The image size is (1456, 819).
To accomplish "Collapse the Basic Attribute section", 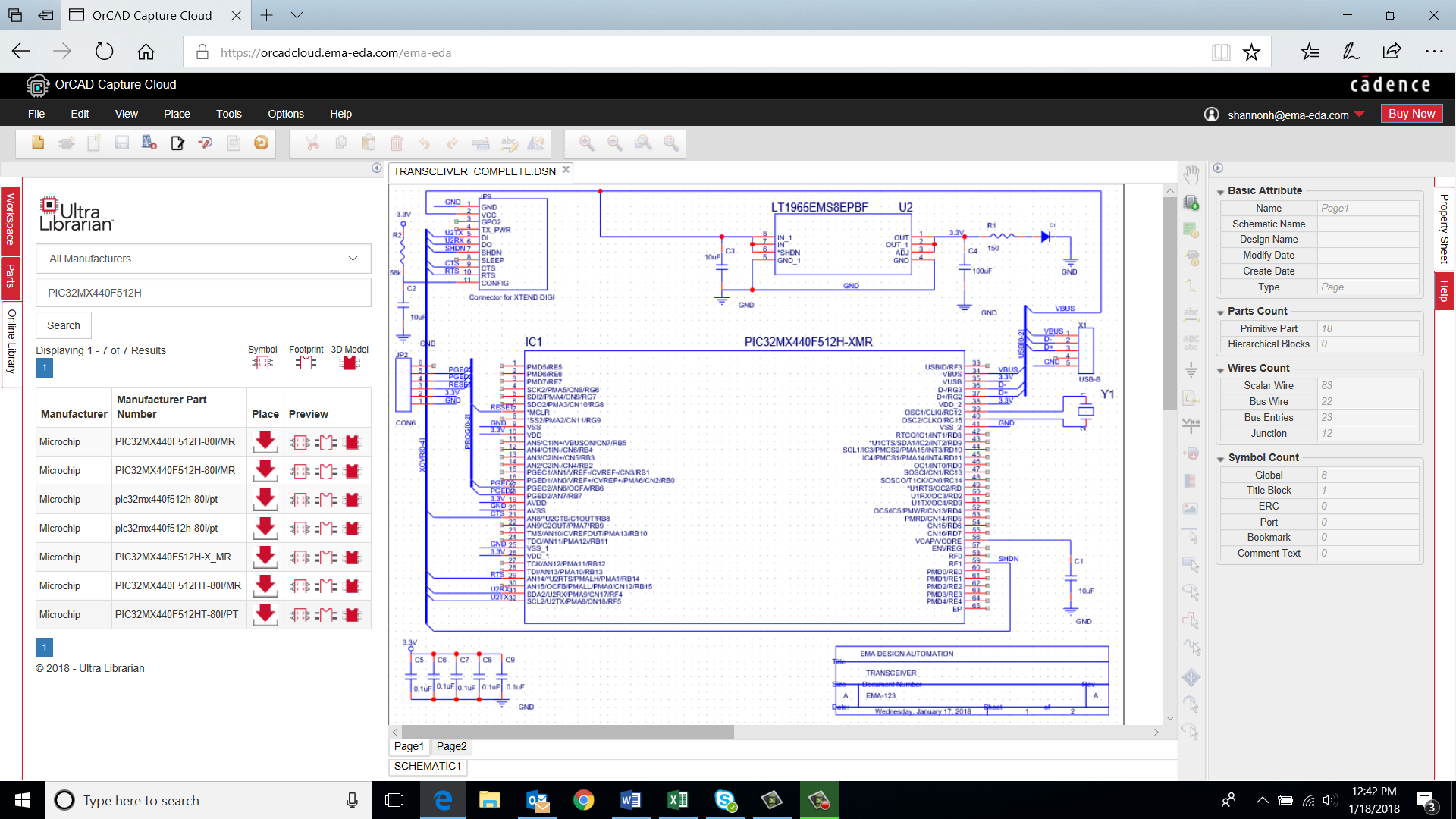I will point(1220,190).
